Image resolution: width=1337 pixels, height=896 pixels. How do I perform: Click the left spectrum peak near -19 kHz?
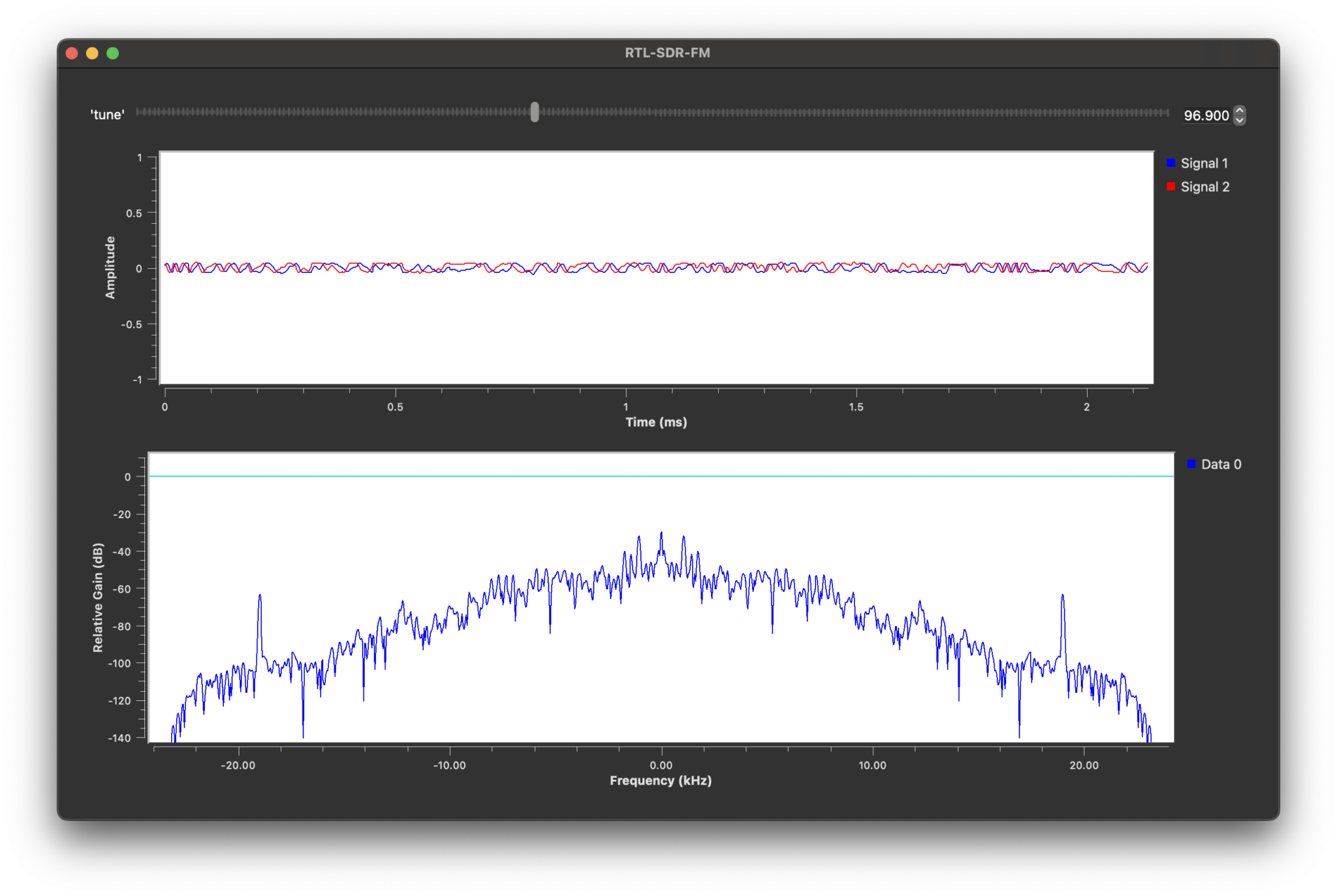coord(260,596)
